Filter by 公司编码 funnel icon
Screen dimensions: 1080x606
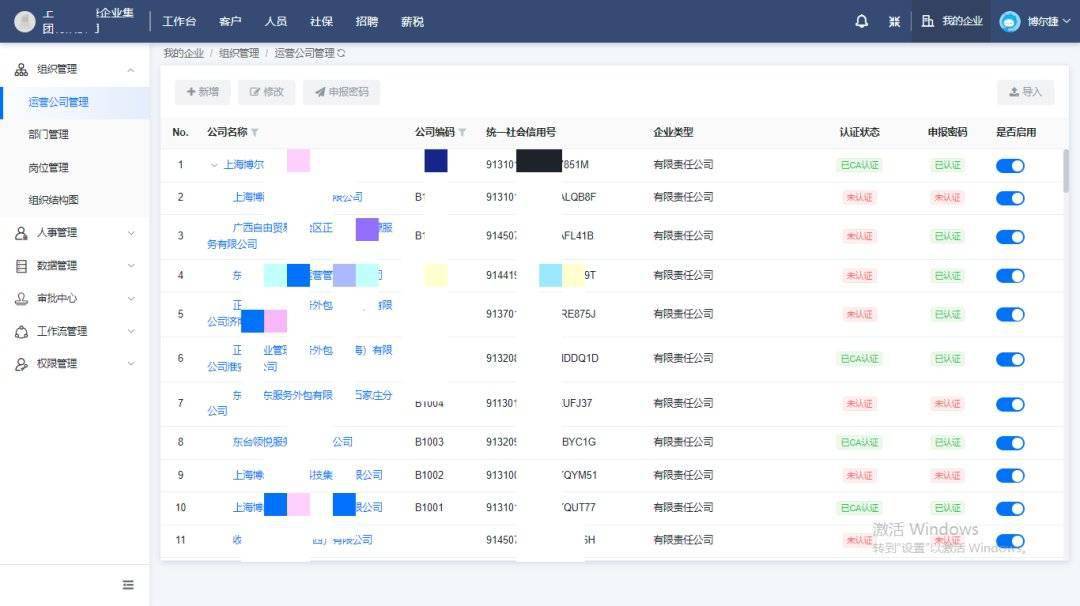coord(462,132)
